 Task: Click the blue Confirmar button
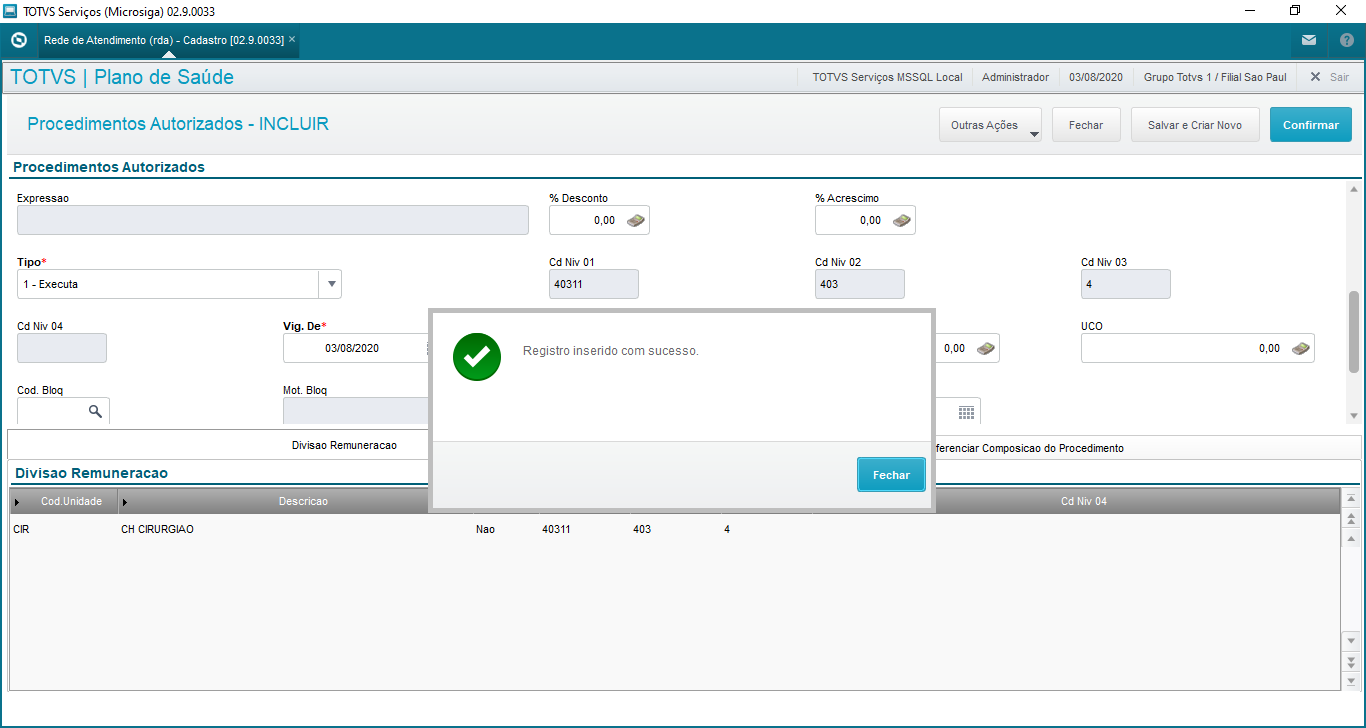(1311, 125)
